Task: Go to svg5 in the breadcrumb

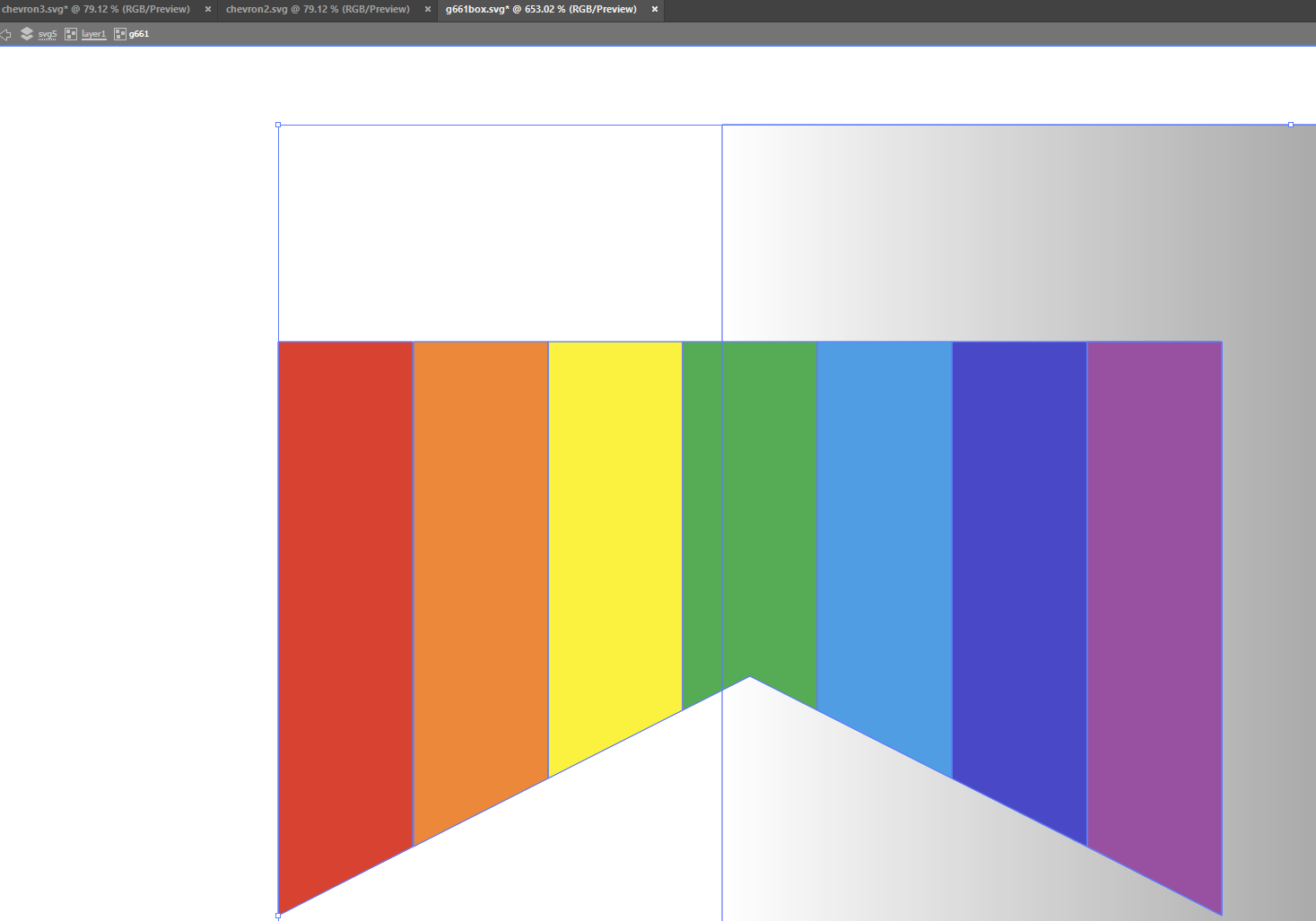Action: coord(48,34)
